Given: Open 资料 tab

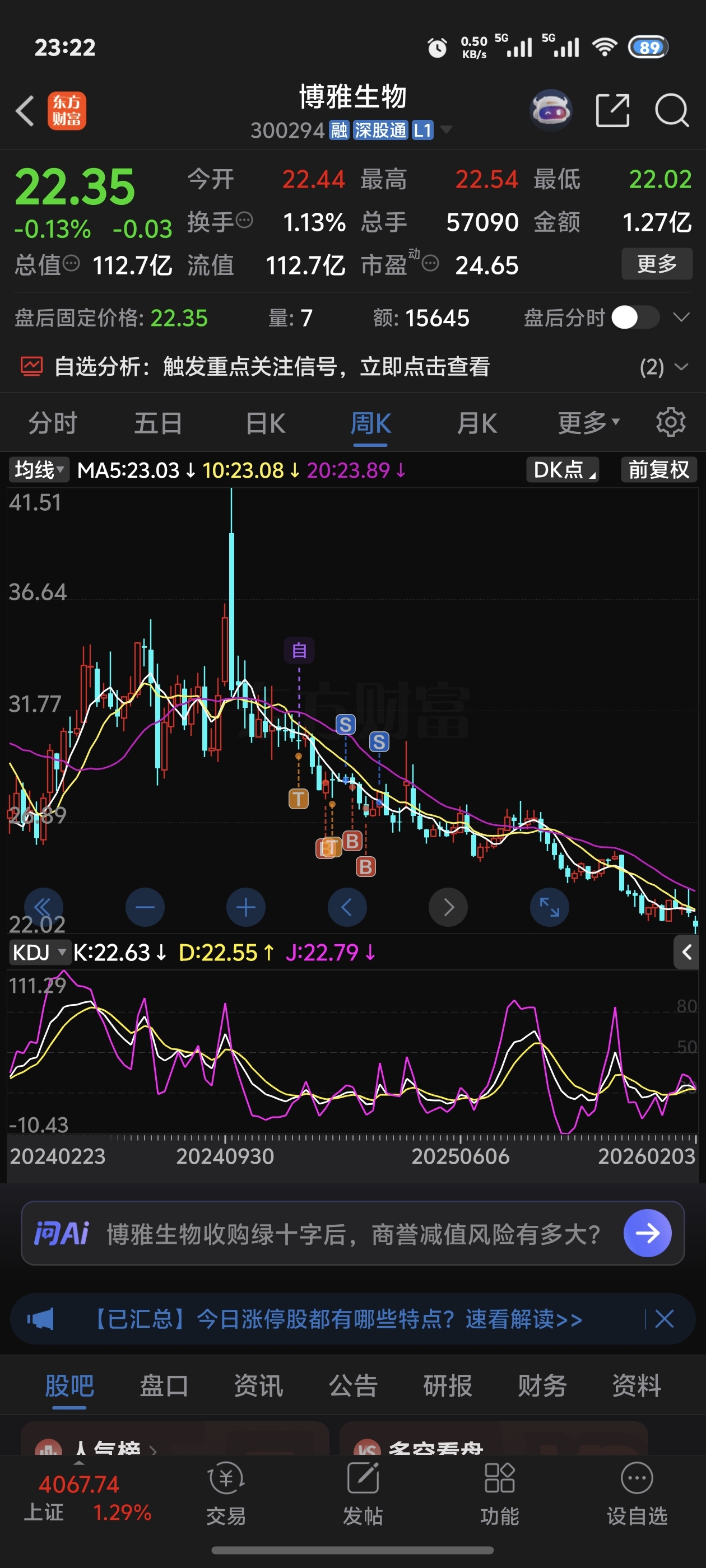Looking at the screenshot, I should (x=637, y=1386).
